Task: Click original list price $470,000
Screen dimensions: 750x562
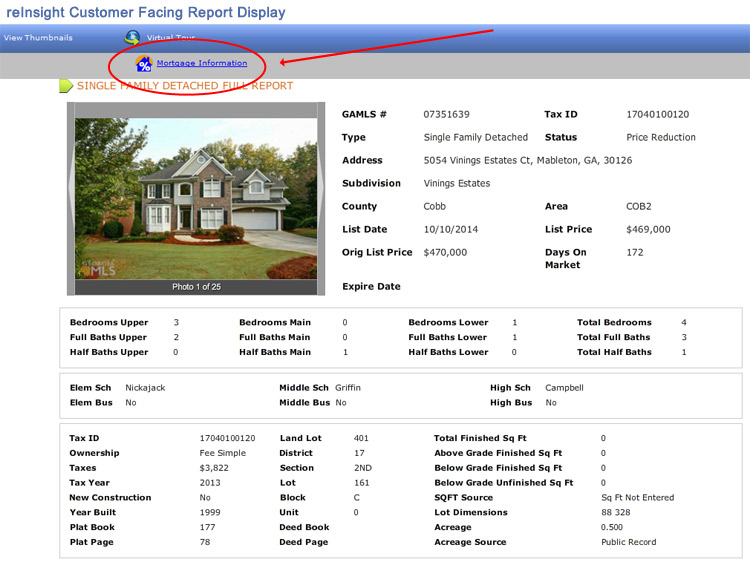Action: click(445, 252)
